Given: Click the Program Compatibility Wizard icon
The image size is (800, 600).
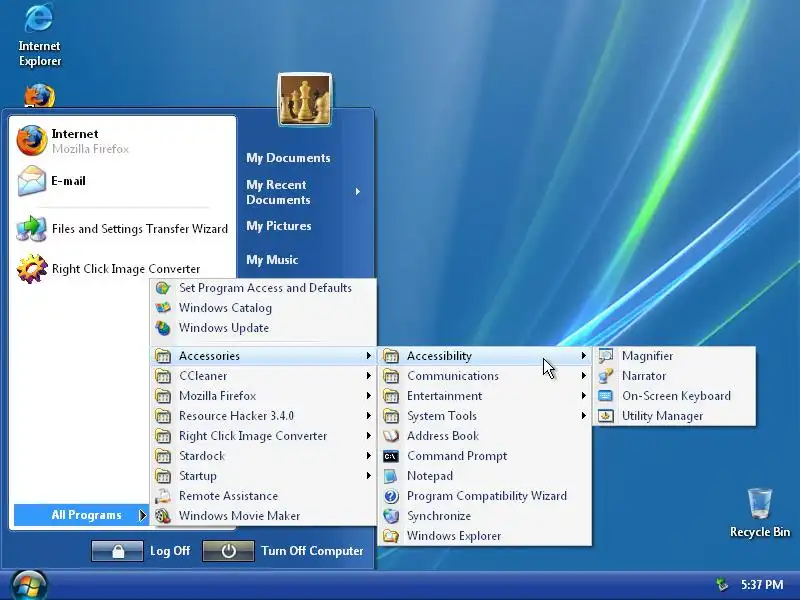Looking at the screenshot, I should pyautogui.click(x=391, y=496).
